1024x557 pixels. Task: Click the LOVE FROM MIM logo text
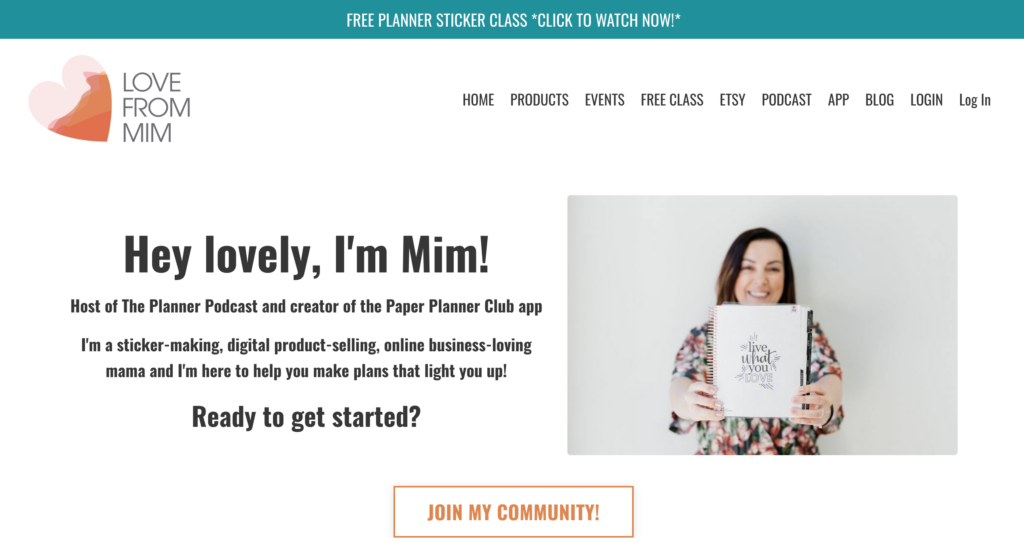(156, 108)
